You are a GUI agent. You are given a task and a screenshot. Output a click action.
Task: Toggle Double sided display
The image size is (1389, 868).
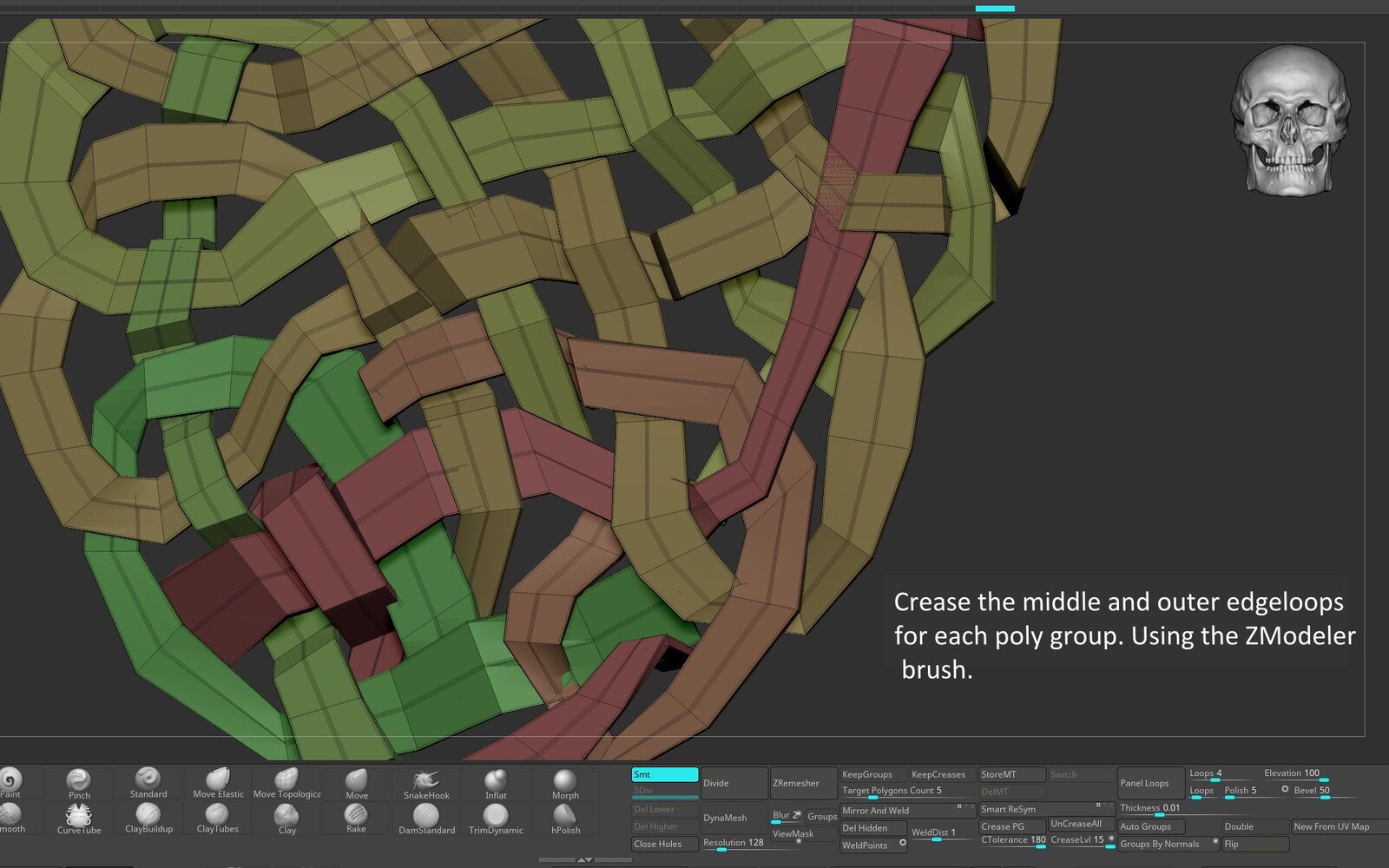(1255, 826)
